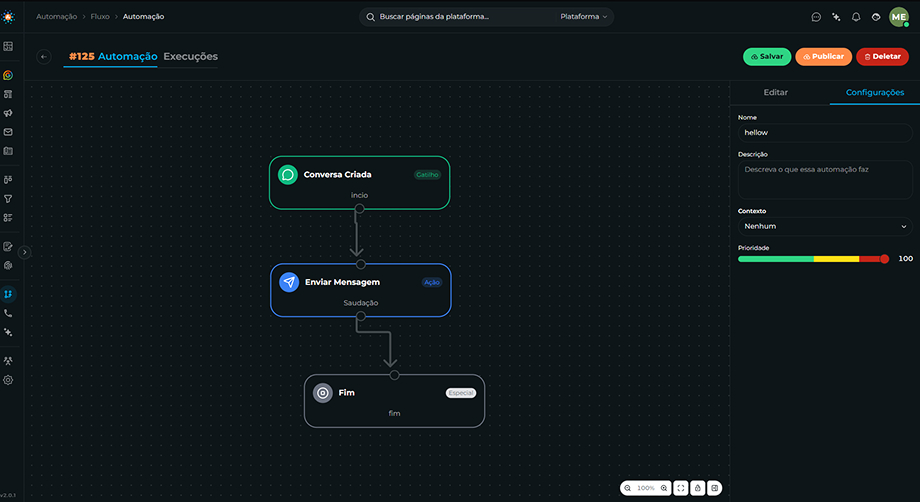This screenshot has width=920, height=502.
Task: Click the Enviar Mensagem output connector
Action: coord(361,317)
